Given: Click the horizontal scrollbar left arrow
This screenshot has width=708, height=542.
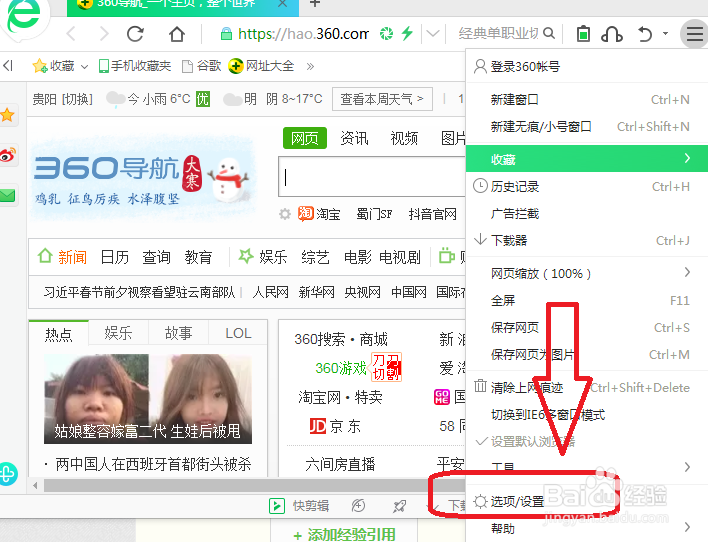Looking at the screenshot, I should pyautogui.click(x=35, y=486).
